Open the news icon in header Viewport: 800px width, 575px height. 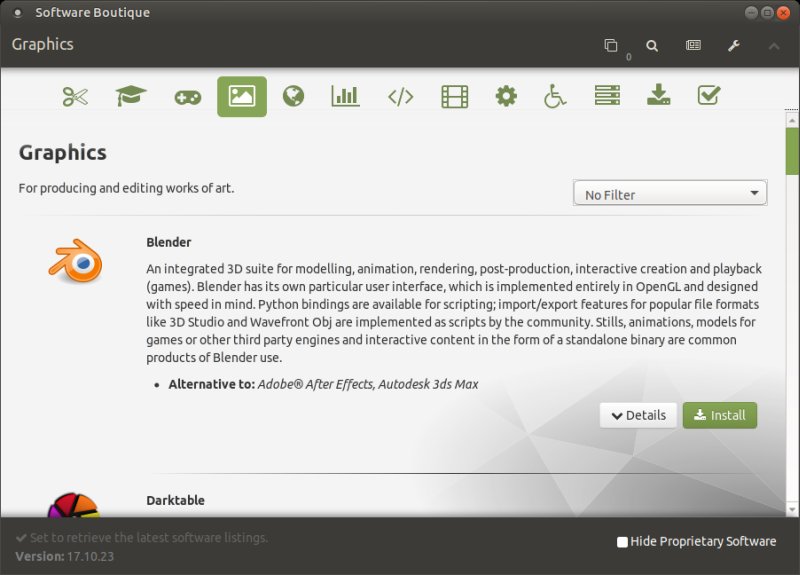[693, 45]
